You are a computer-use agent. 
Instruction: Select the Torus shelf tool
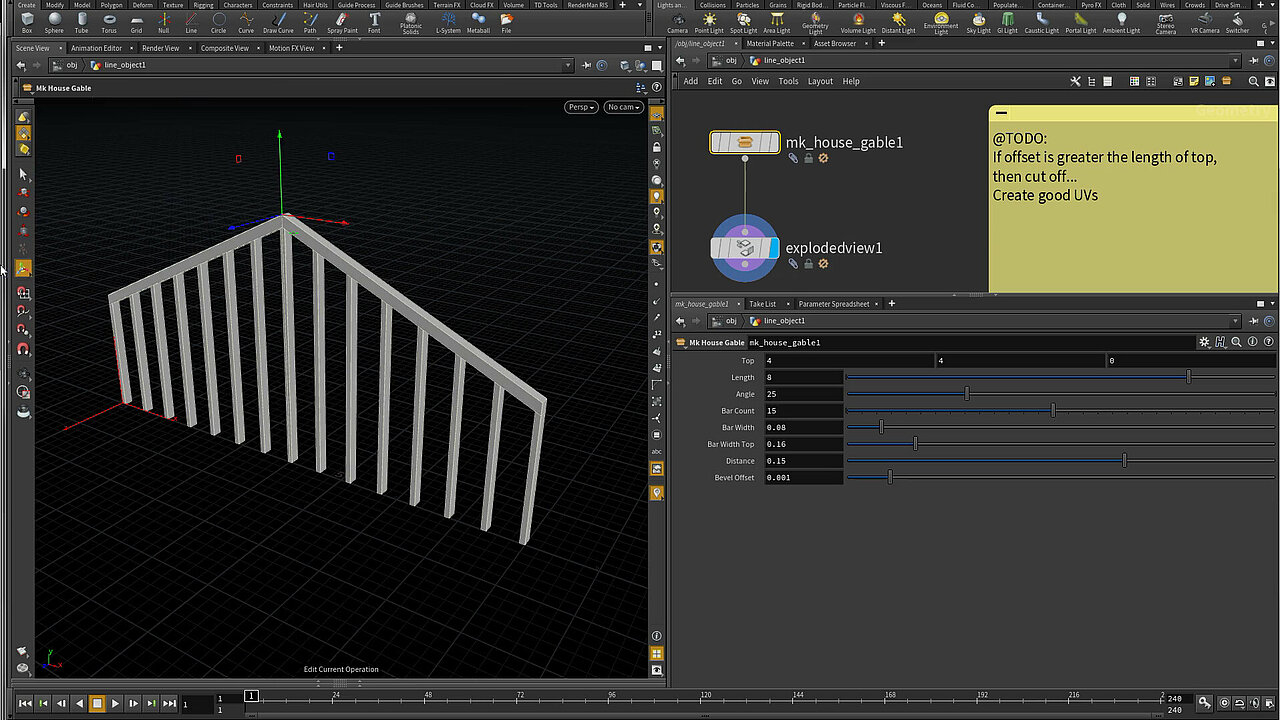tap(109, 22)
